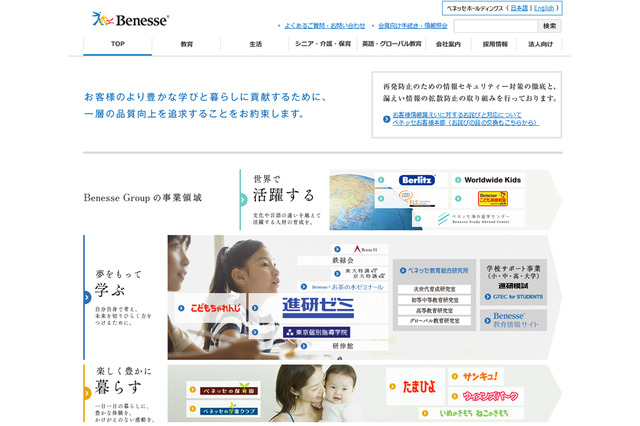Open the Benesse Study Abroad Center logo
Image resolution: width=640 pixels, height=426 pixels.
pos(474,219)
